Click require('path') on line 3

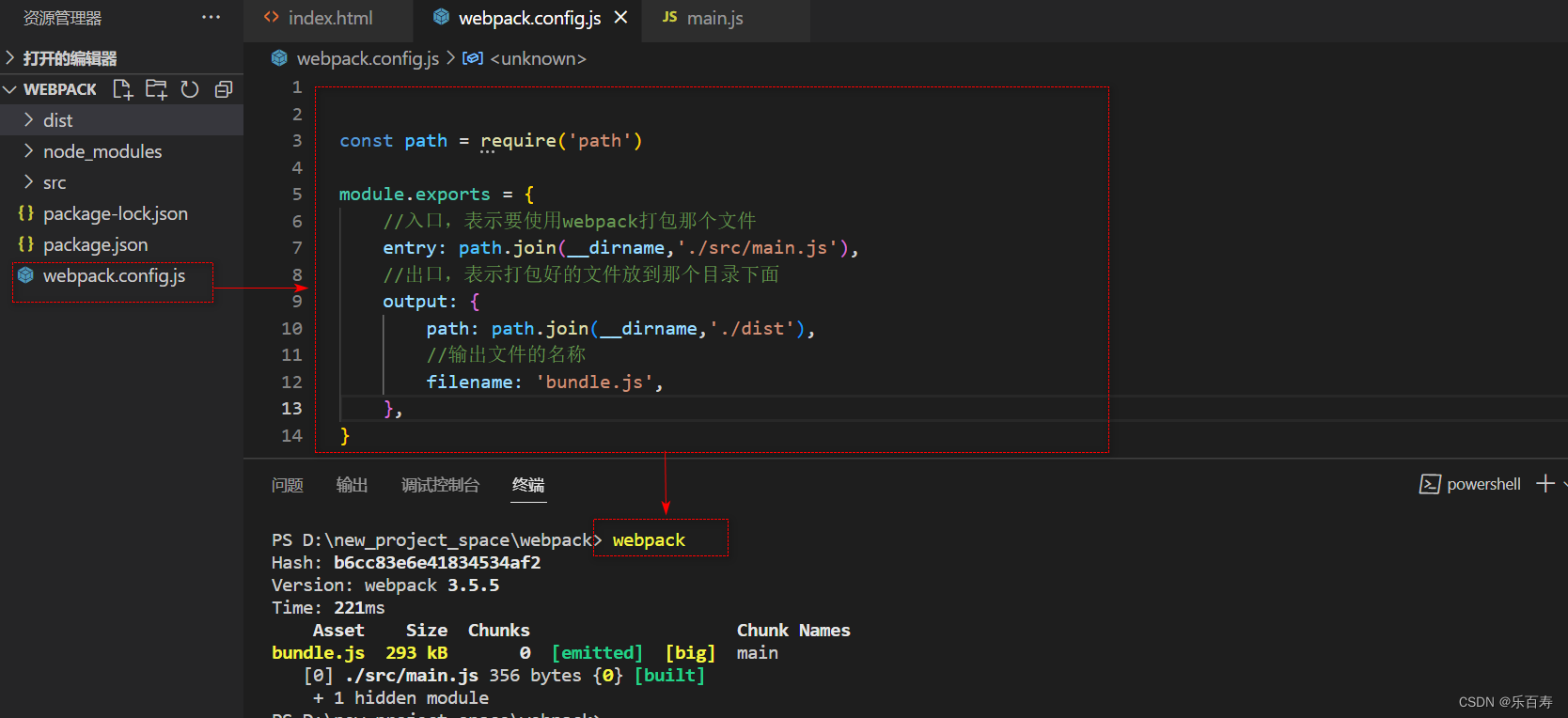point(561,141)
